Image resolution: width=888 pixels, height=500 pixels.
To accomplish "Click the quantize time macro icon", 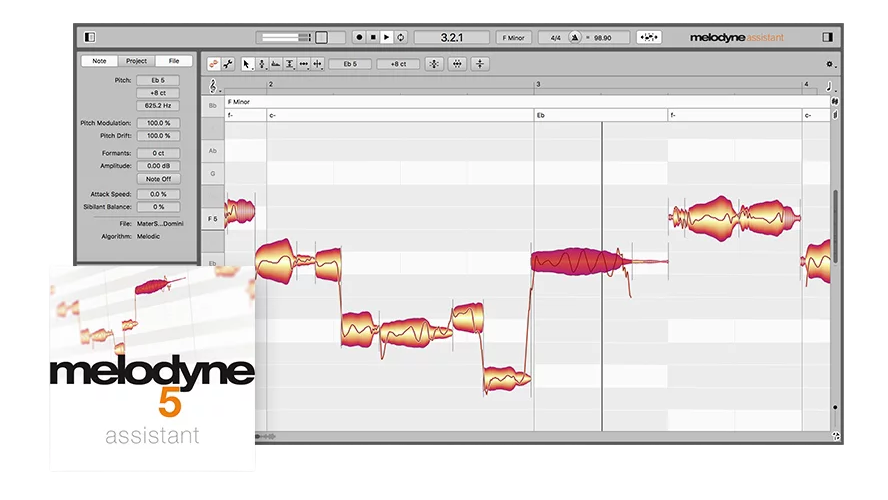I will click(457, 64).
